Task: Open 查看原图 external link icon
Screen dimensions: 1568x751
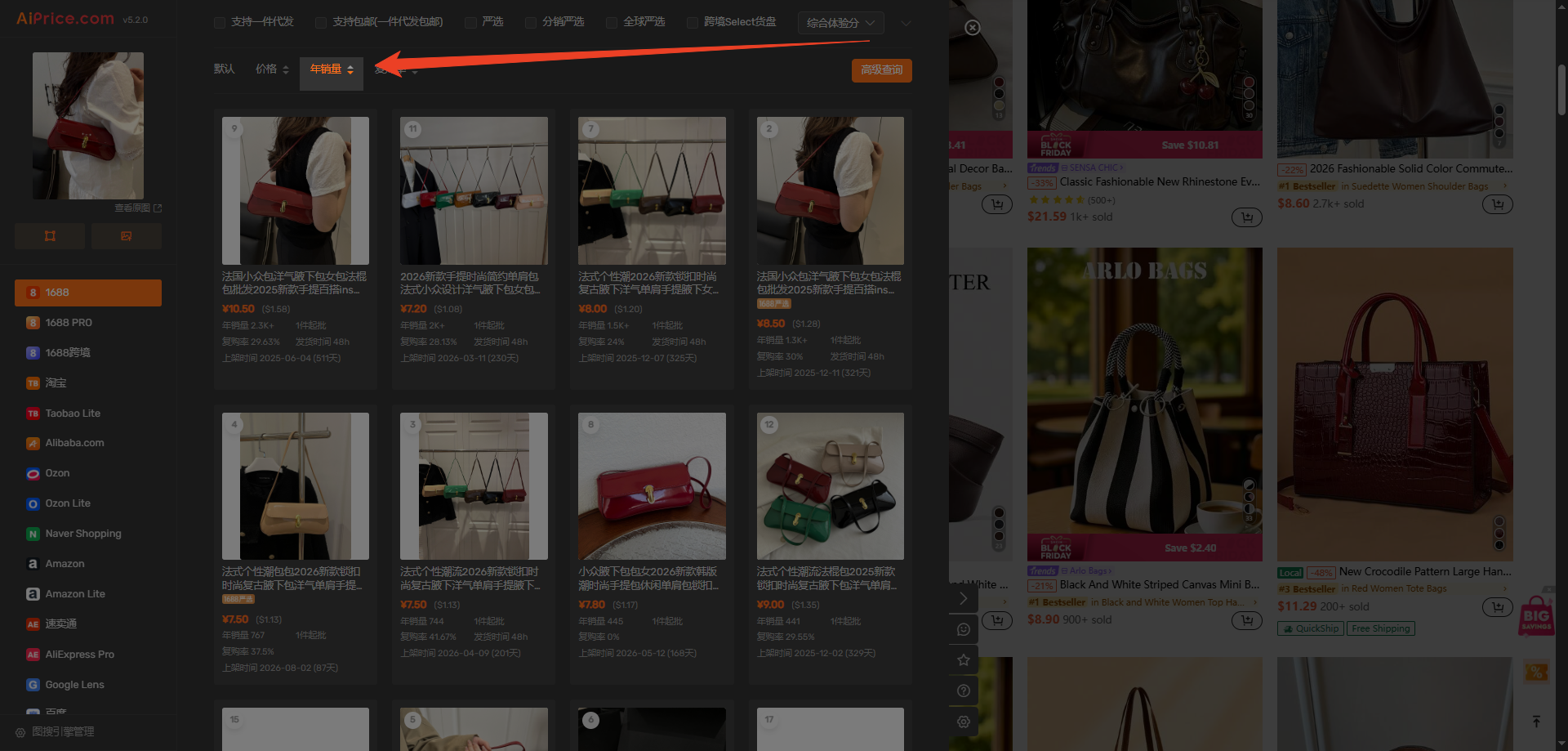Action: pyautogui.click(x=158, y=208)
